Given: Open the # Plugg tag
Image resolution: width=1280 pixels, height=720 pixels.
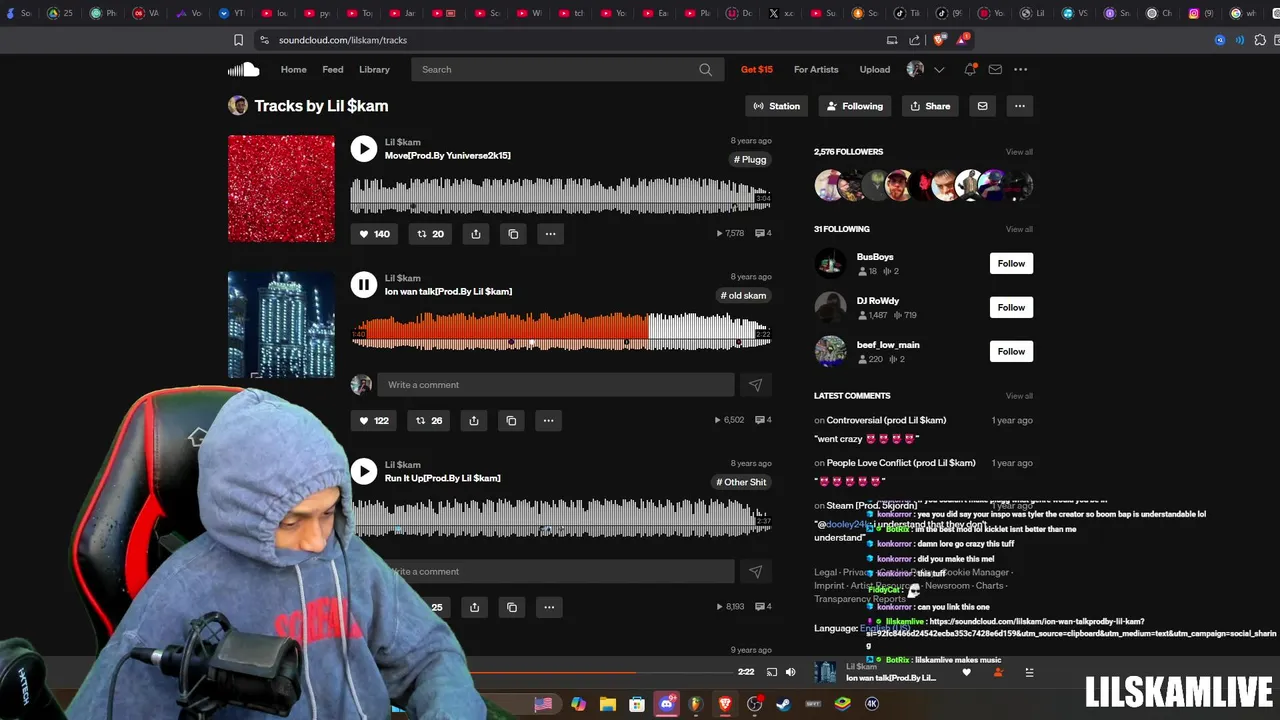Looking at the screenshot, I should click(x=750, y=159).
